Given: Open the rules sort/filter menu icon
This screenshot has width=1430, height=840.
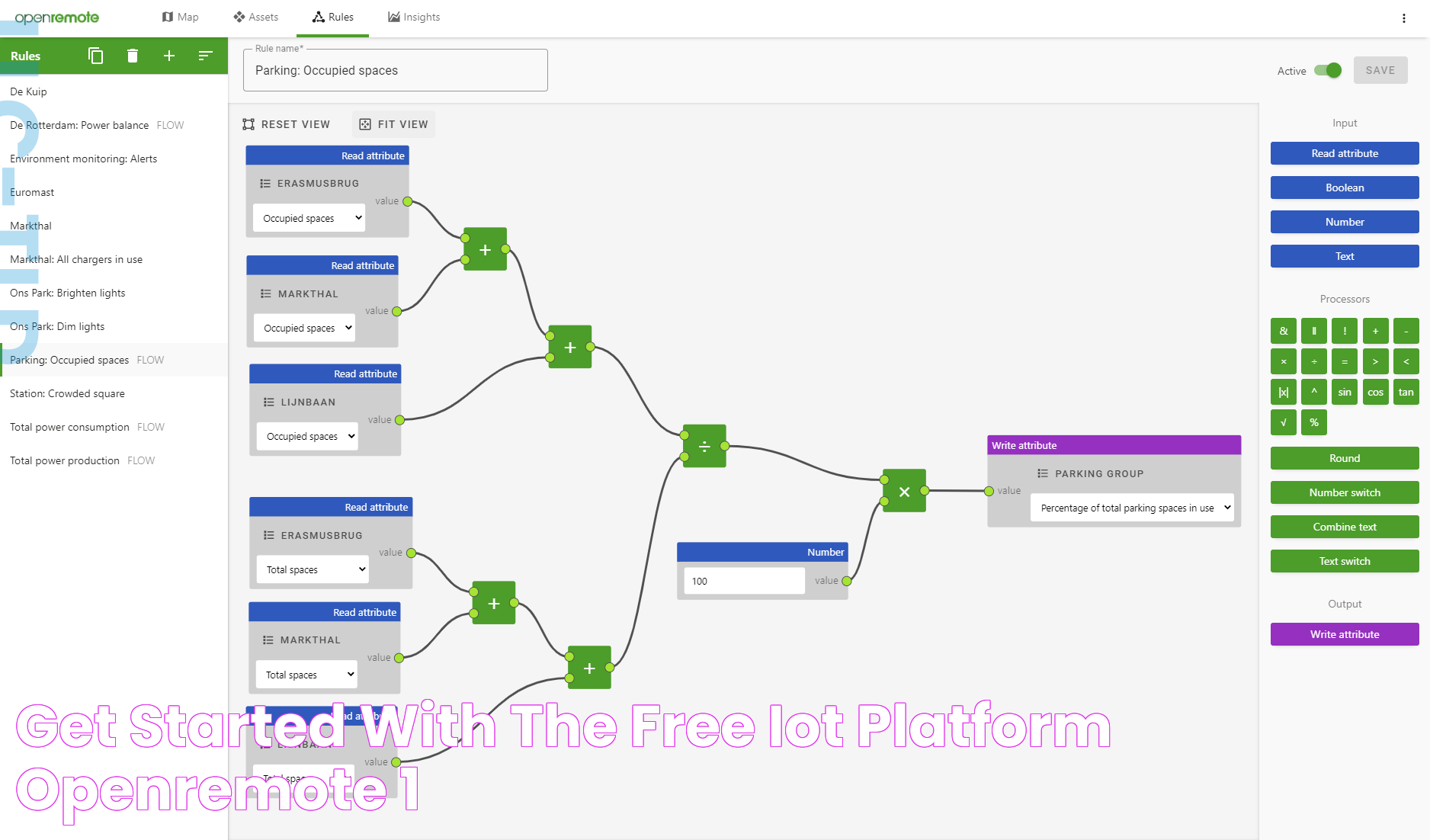Looking at the screenshot, I should pyautogui.click(x=205, y=56).
